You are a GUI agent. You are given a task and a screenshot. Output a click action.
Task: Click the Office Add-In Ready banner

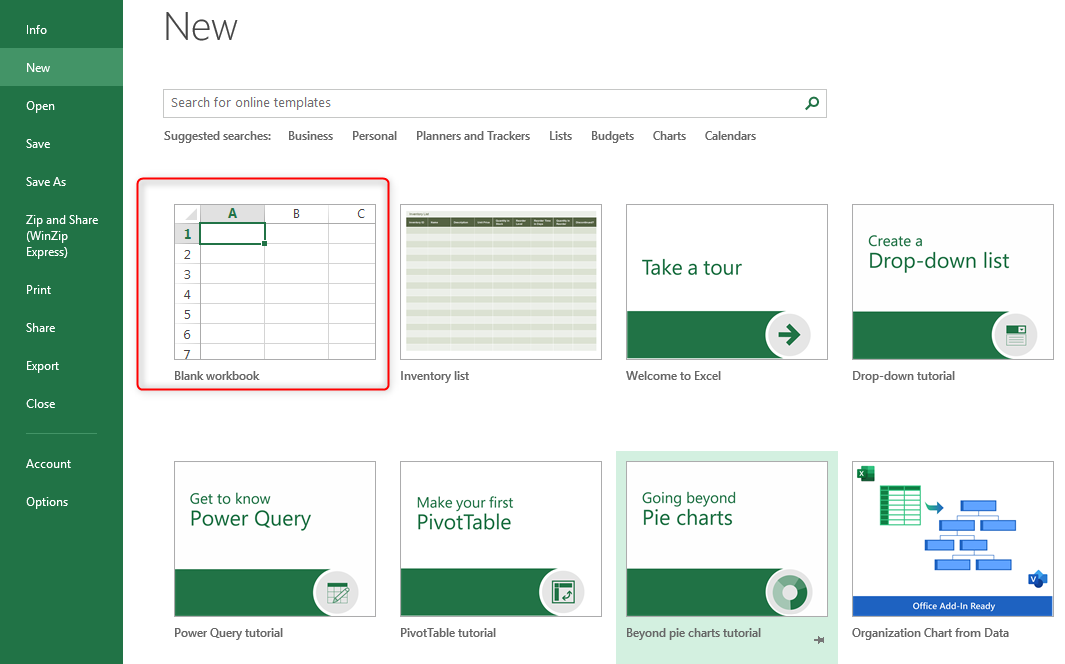953,606
